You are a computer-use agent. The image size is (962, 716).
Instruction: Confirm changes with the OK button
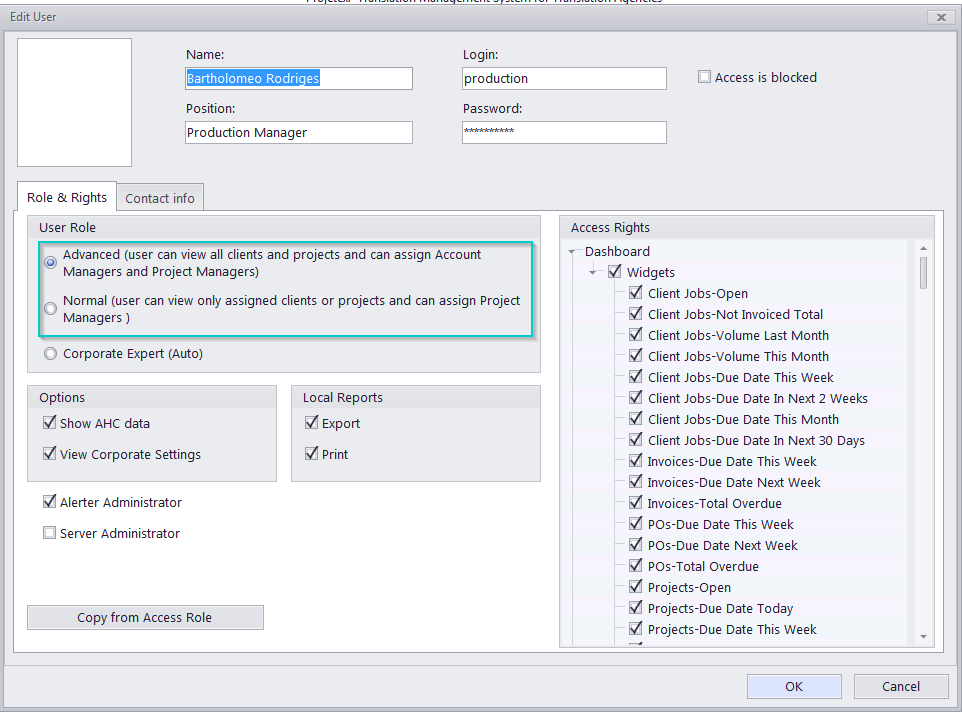[x=794, y=687]
